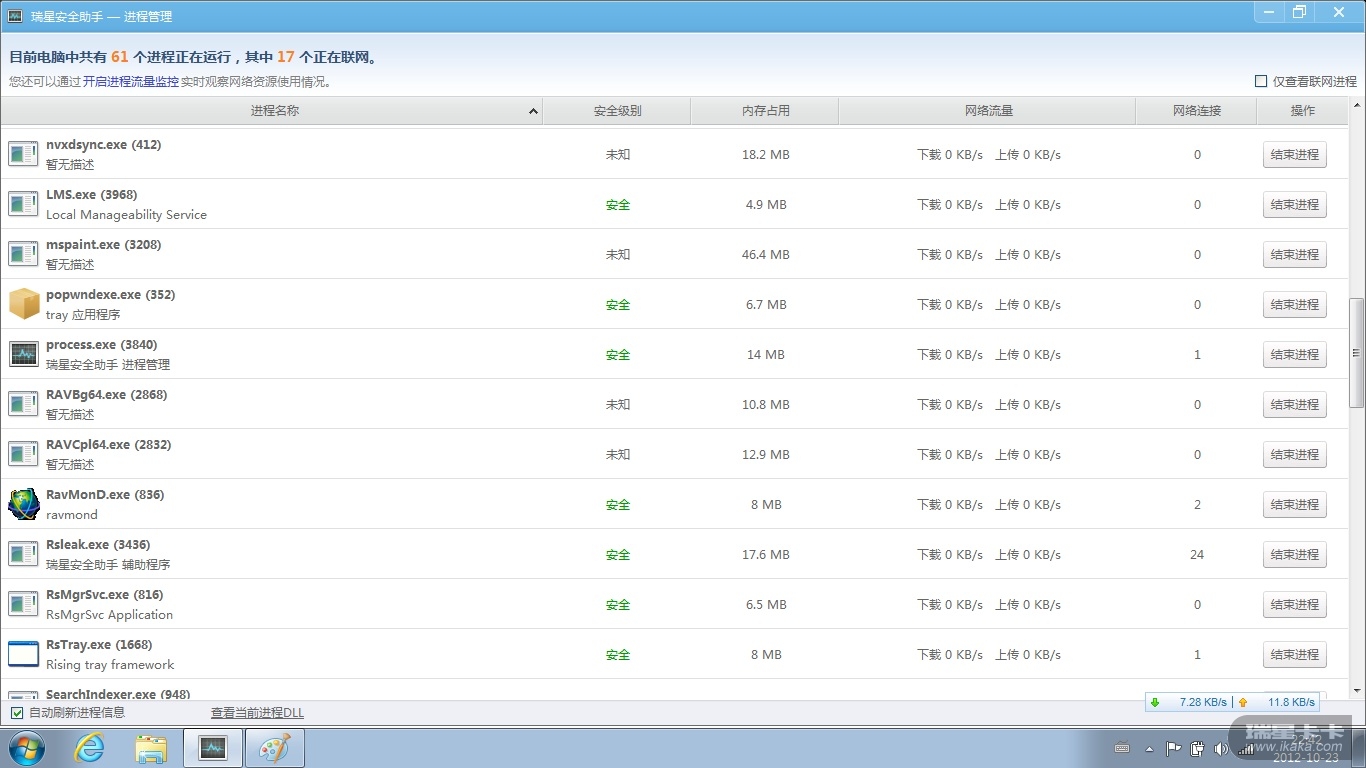Image resolution: width=1366 pixels, height=768 pixels.
Task: Click 结束进程 for RAVCpl64.exe
Action: (1294, 455)
